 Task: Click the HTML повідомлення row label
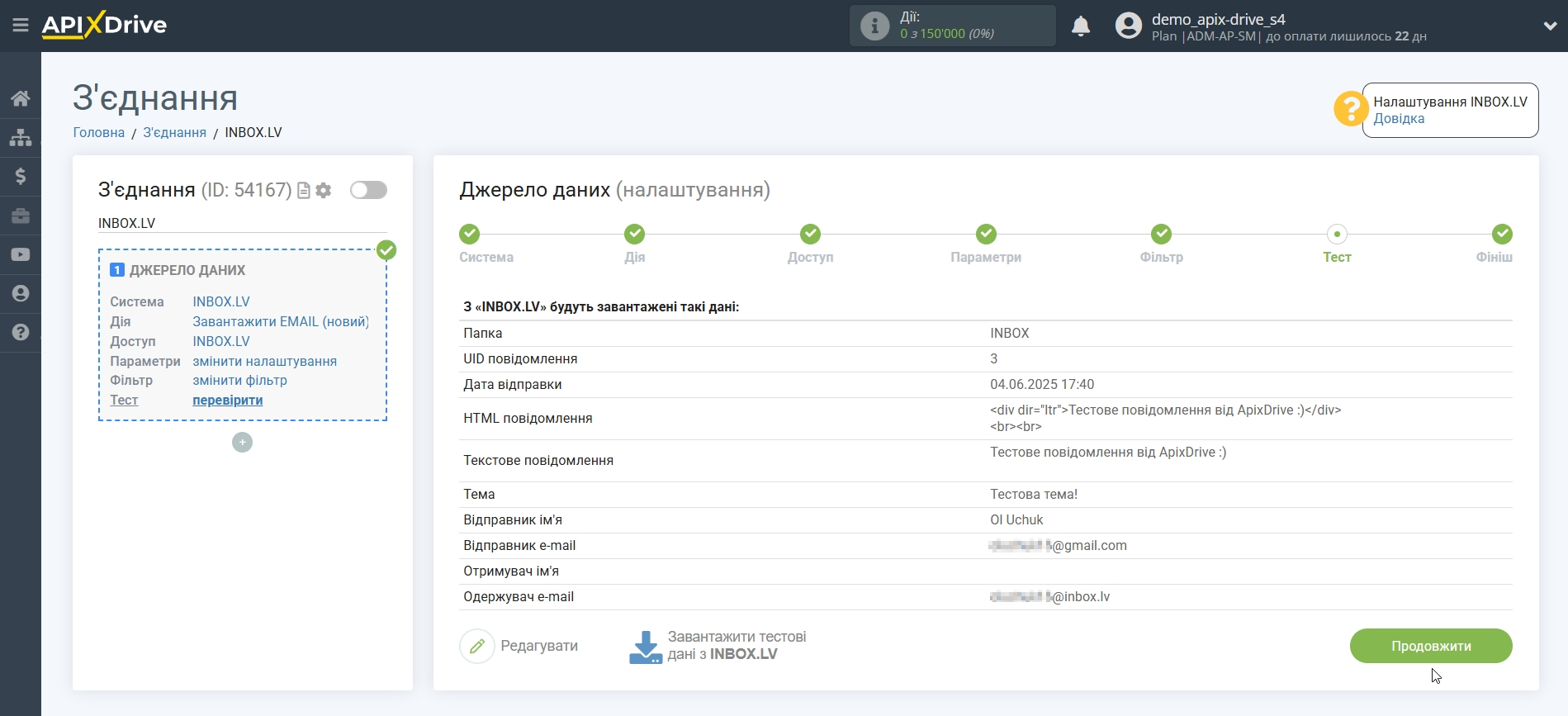click(528, 418)
